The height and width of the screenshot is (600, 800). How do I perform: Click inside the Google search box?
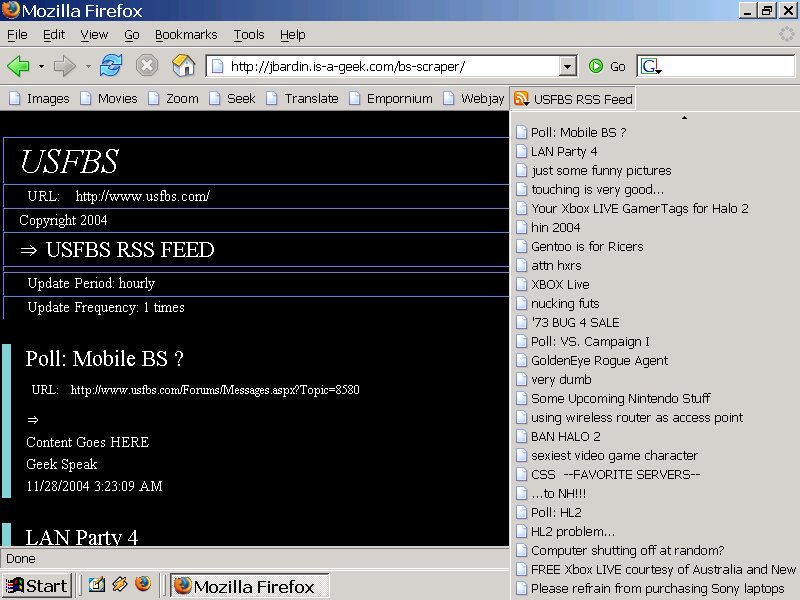point(727,66)
